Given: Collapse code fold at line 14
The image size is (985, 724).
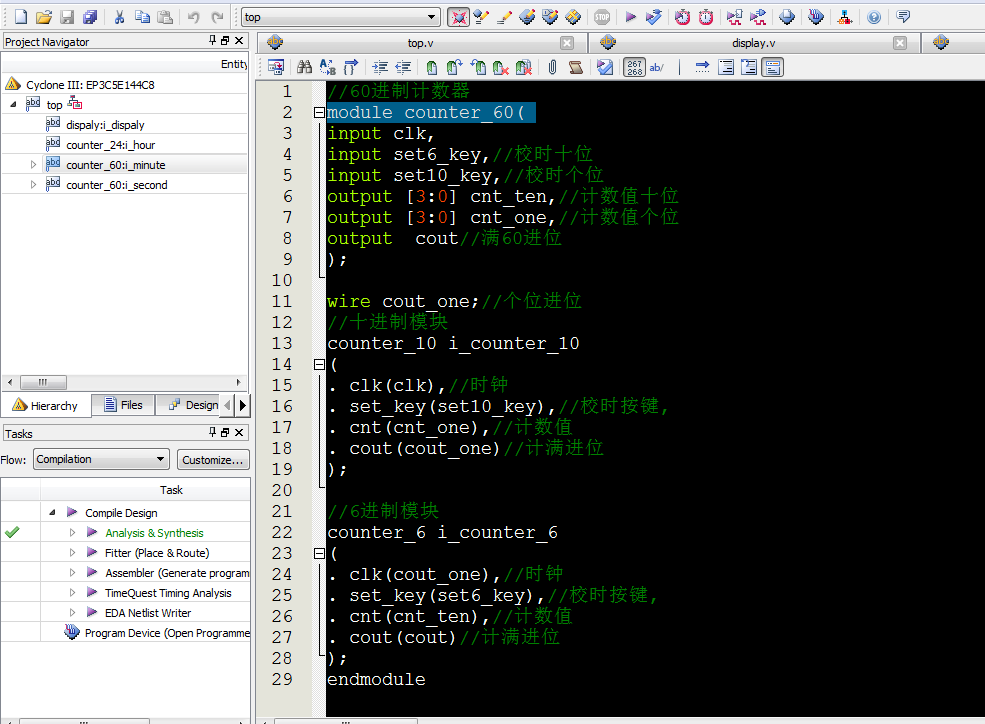Looking at the screenshot, I should [x=319, y=364].
